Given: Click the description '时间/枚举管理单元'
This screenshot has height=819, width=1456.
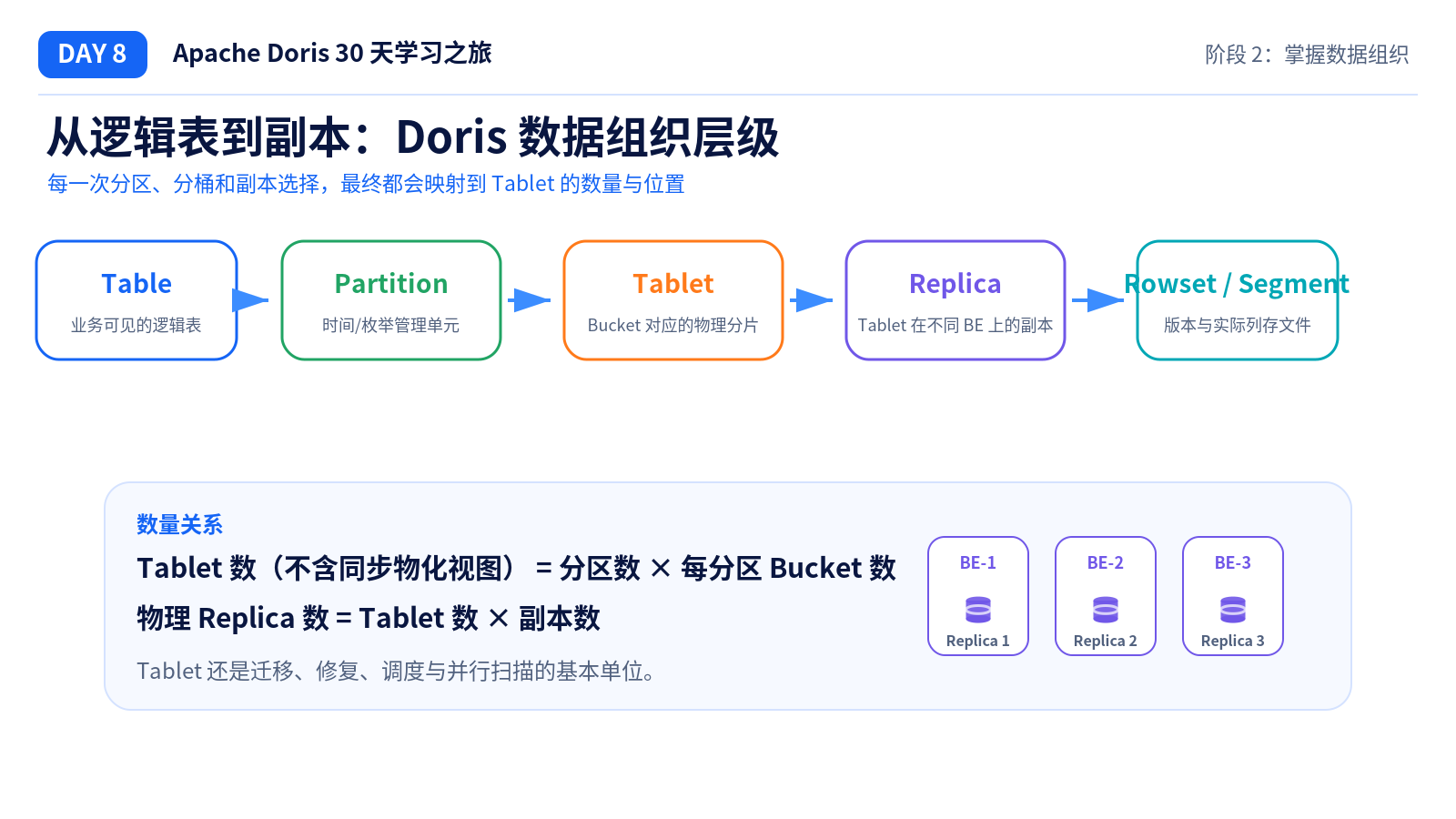Looking at the screenshot, I should (391, 325).
